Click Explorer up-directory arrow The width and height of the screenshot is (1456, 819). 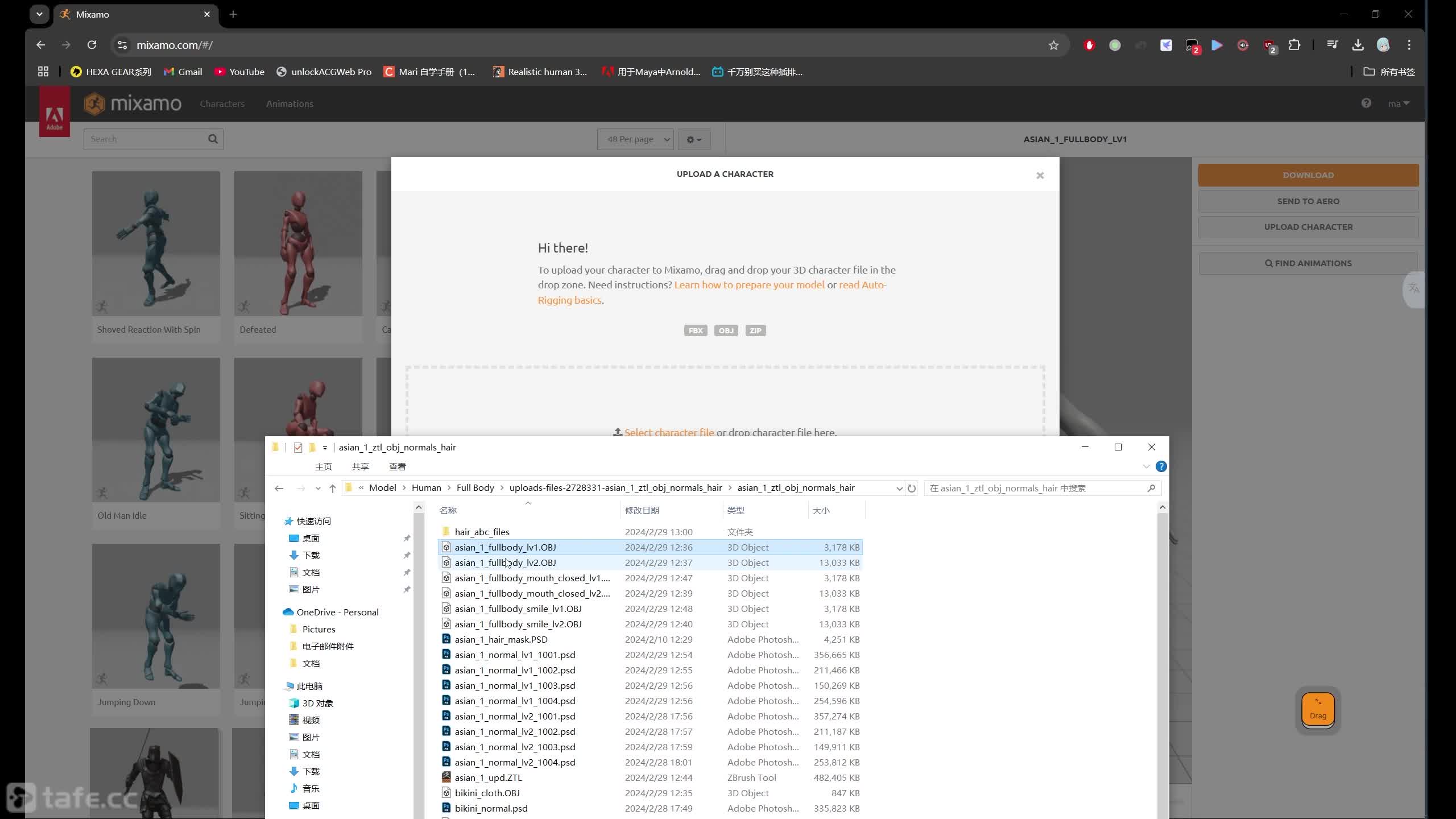(333, 488)
